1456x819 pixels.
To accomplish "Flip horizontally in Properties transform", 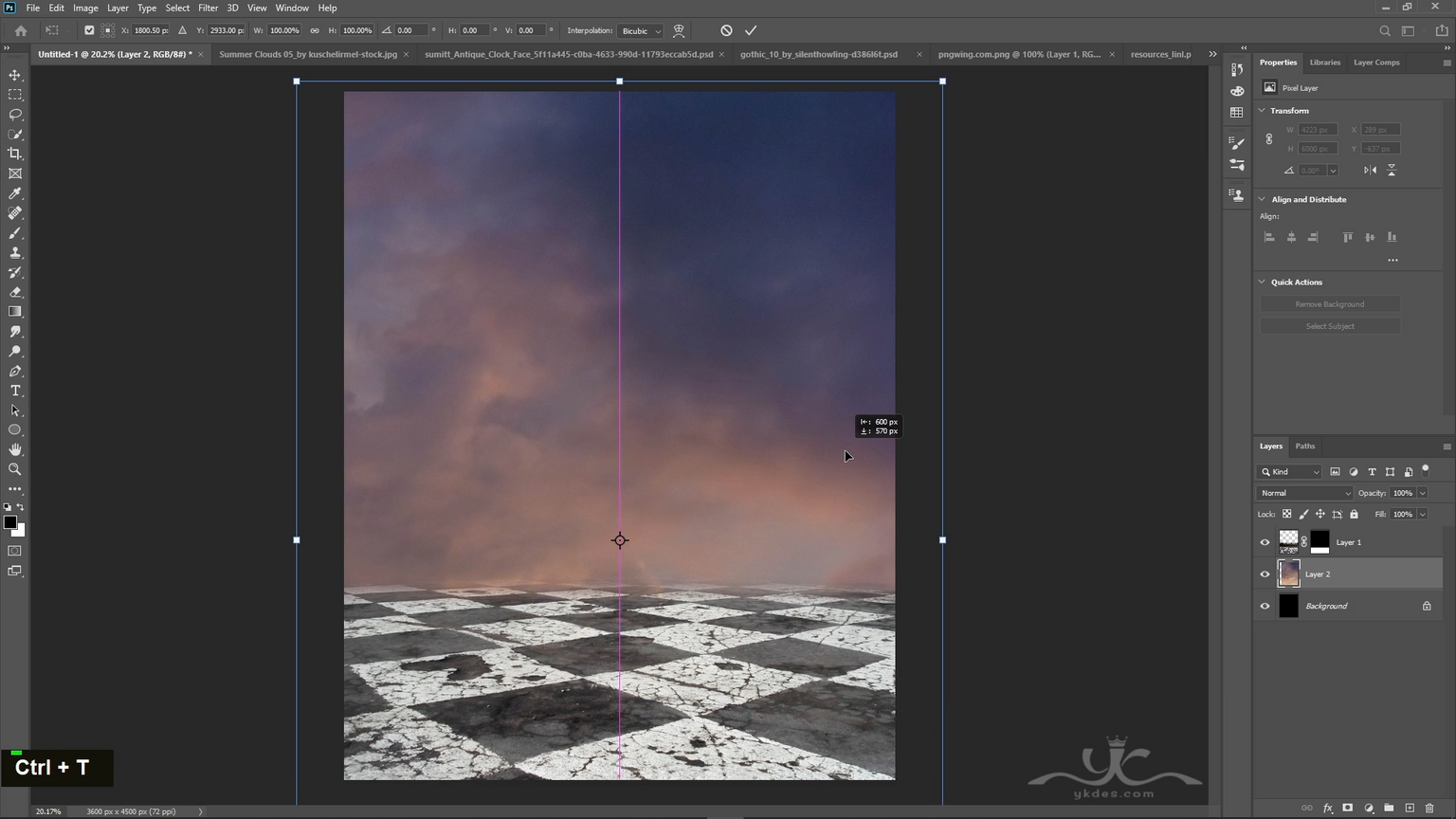I will tap(1370, 170).
